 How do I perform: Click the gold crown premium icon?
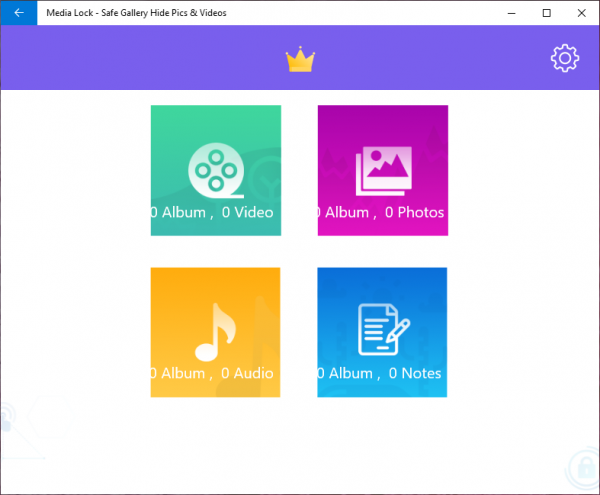point(300,59)
